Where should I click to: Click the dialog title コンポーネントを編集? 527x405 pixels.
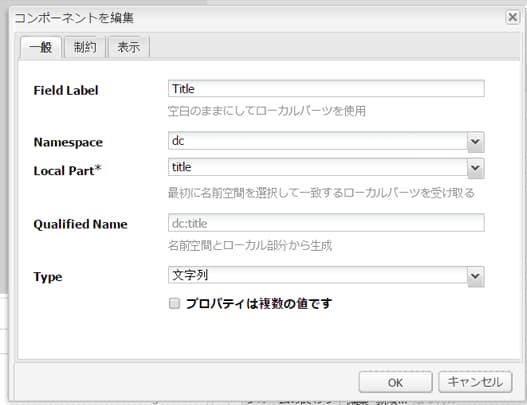point(74,18)
